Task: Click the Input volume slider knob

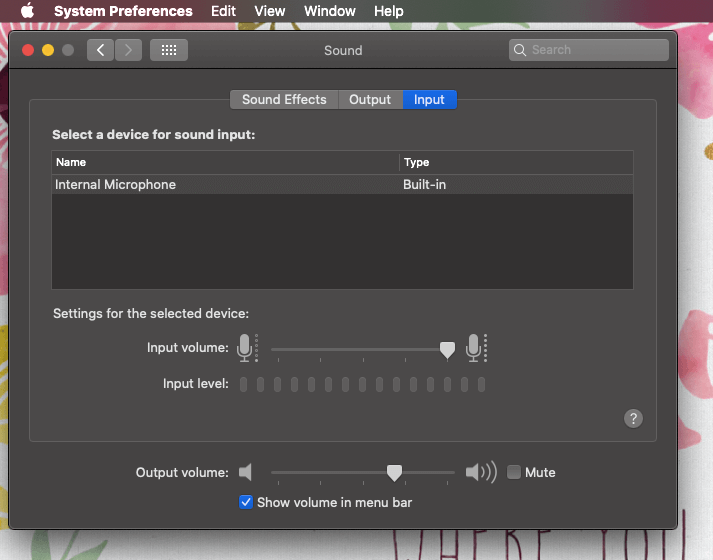Action: point(447,349)
